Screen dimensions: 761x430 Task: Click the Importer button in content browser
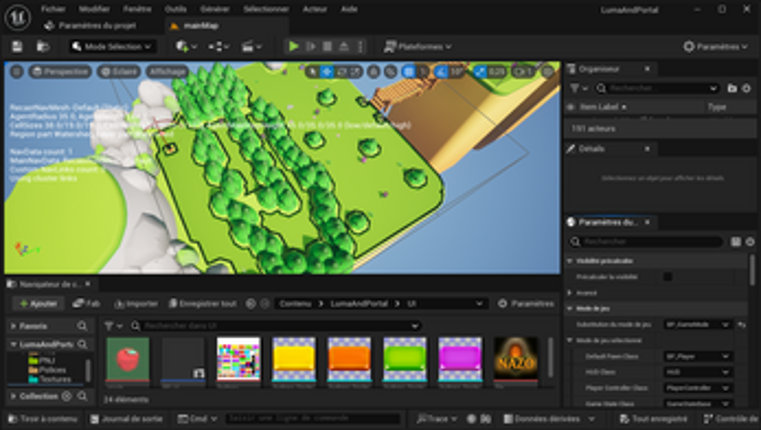tap(135, 303)
